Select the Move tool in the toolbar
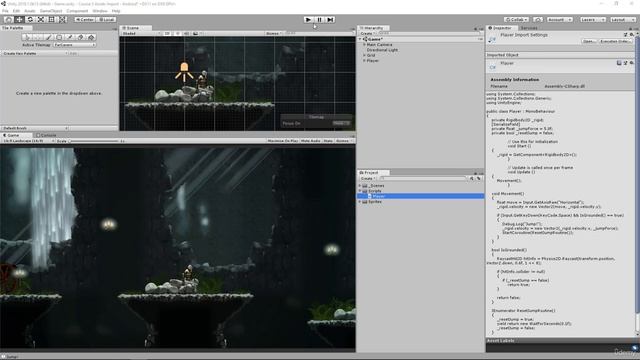This screenshot has height=360, width=640. [x=19, y=19]
